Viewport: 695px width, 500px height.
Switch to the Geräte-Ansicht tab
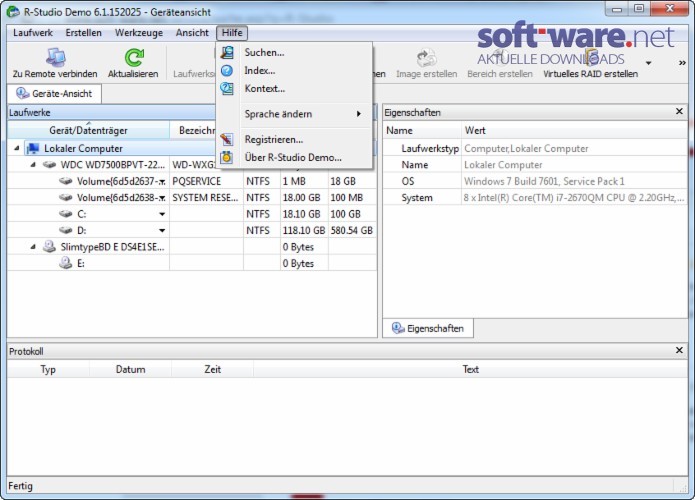click(x=55, y=94)
